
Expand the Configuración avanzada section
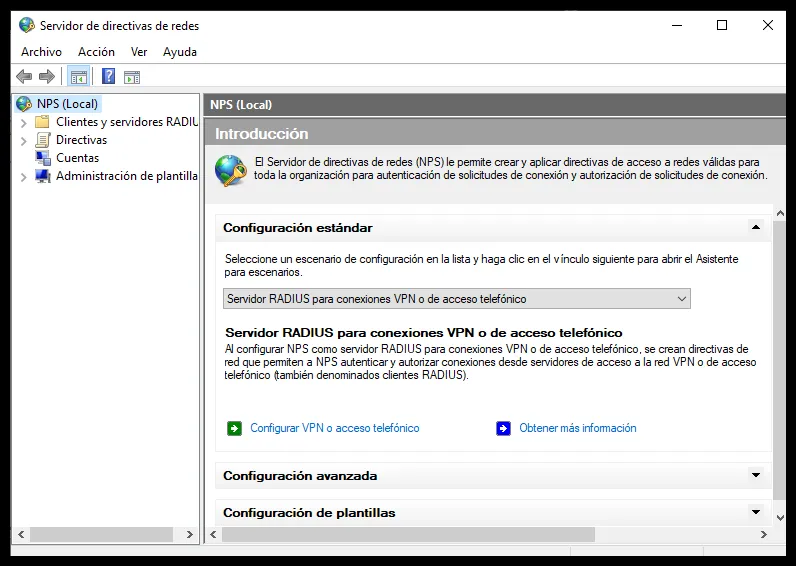click(x=755, y=475)
